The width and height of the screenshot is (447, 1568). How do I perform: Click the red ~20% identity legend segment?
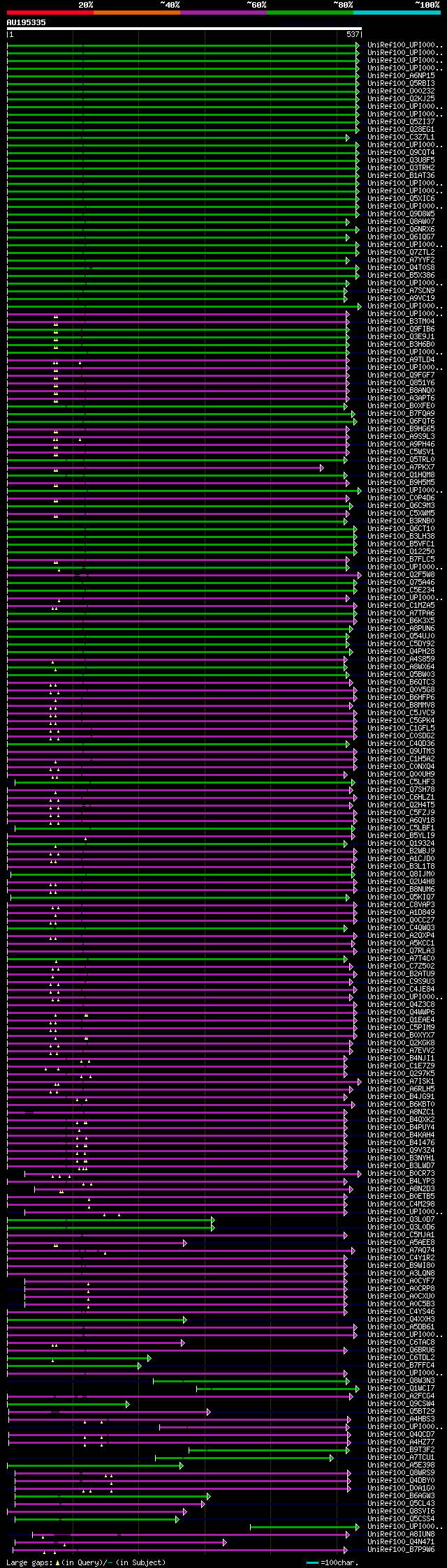tap(50, 13)
